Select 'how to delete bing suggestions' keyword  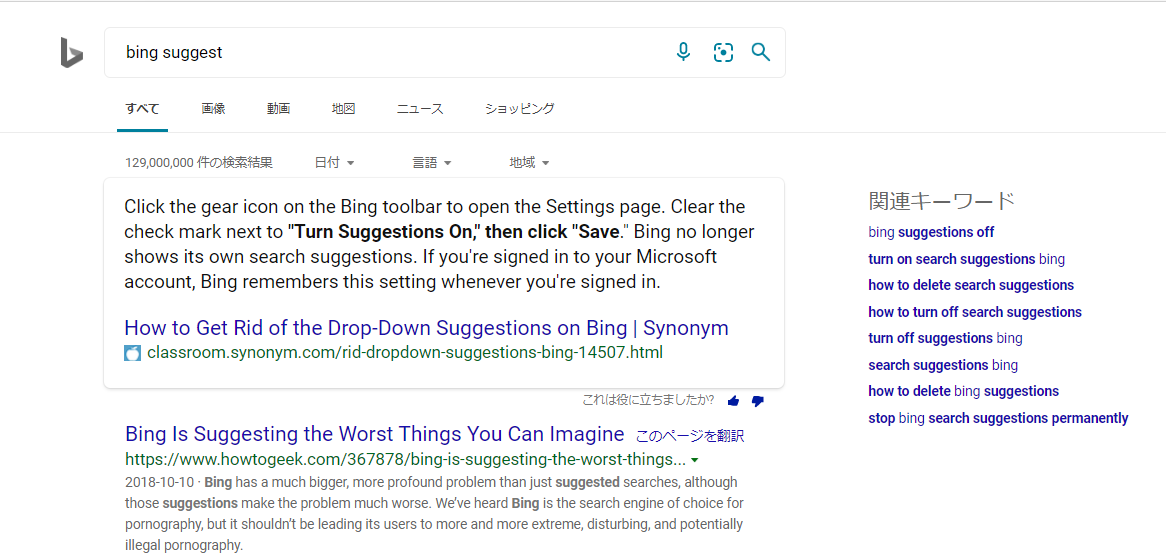click(964, 391)
